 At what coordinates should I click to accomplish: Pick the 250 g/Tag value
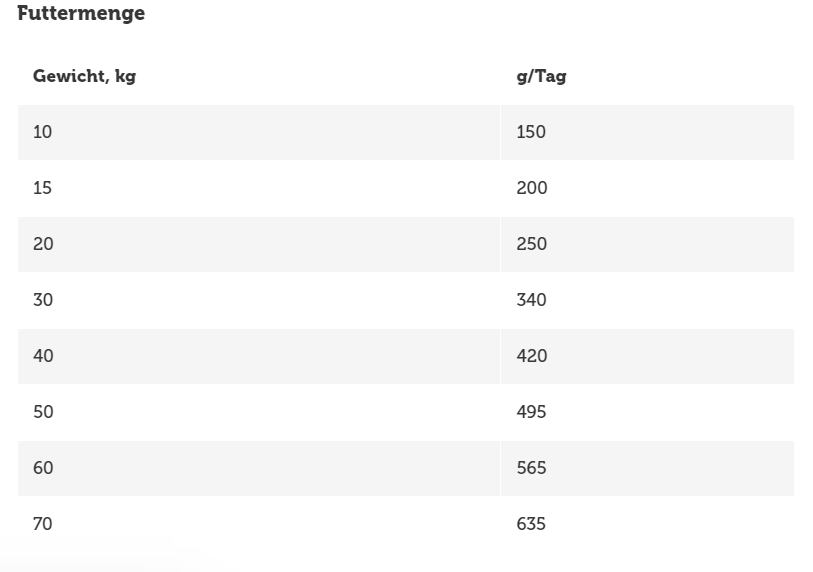(532, 244)
